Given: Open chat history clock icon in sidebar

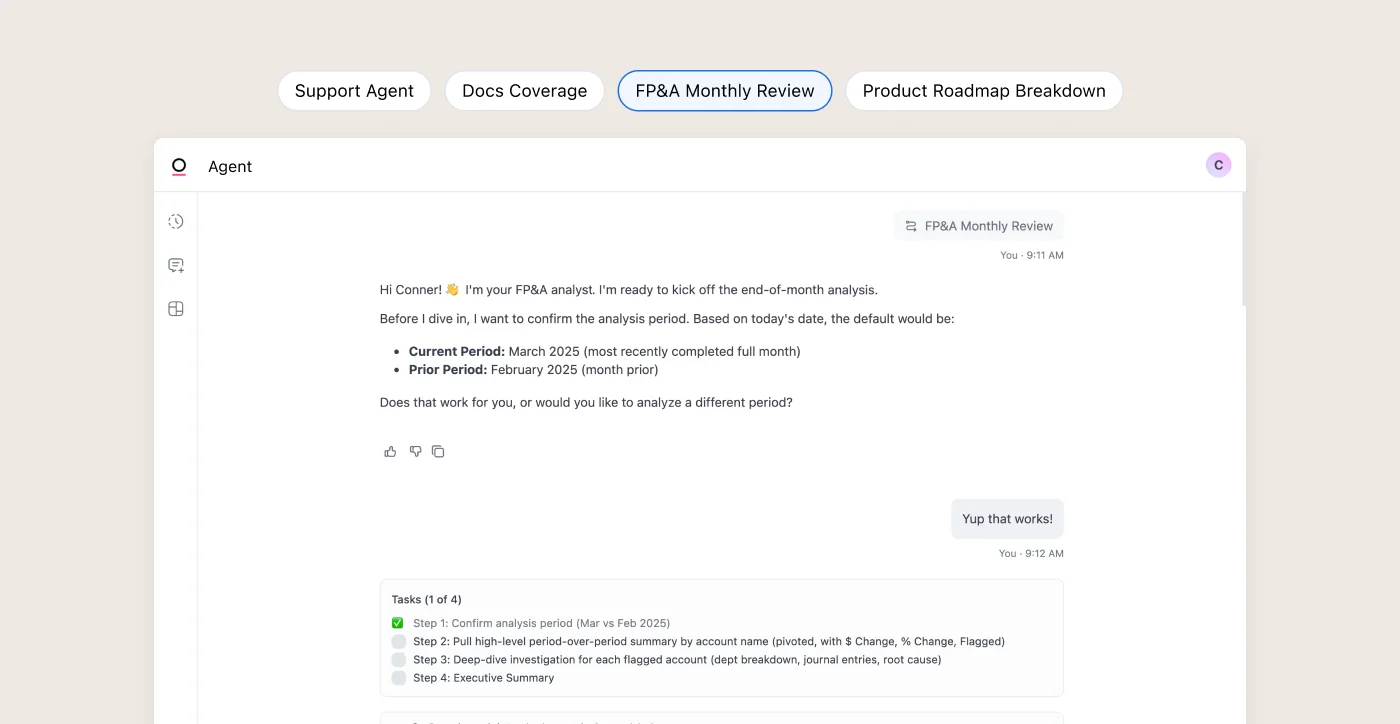Looking at the screenshot, I should [176, 221].
